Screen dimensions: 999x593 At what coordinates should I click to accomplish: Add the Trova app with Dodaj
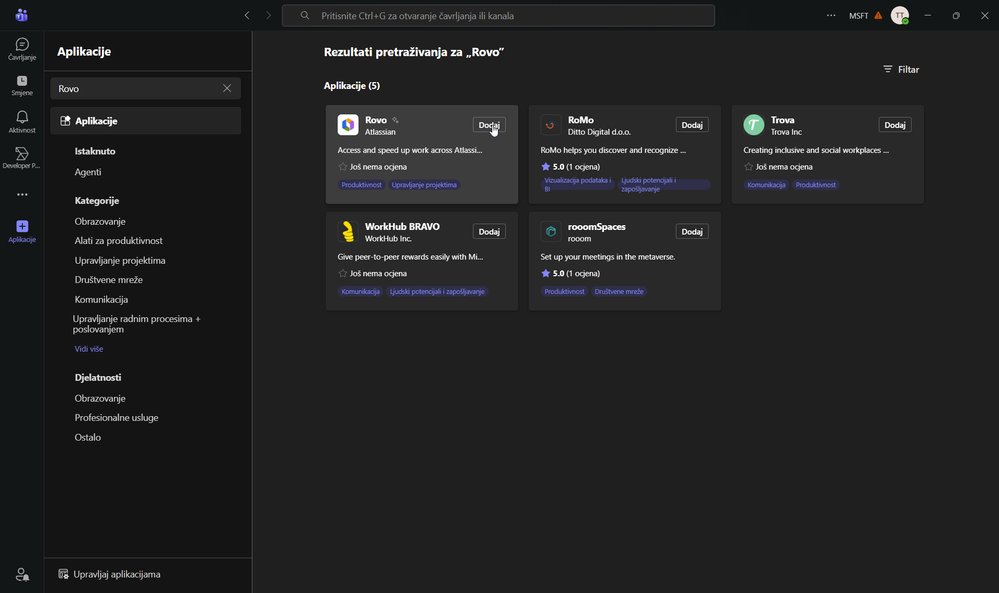click(x=895, y=125)
